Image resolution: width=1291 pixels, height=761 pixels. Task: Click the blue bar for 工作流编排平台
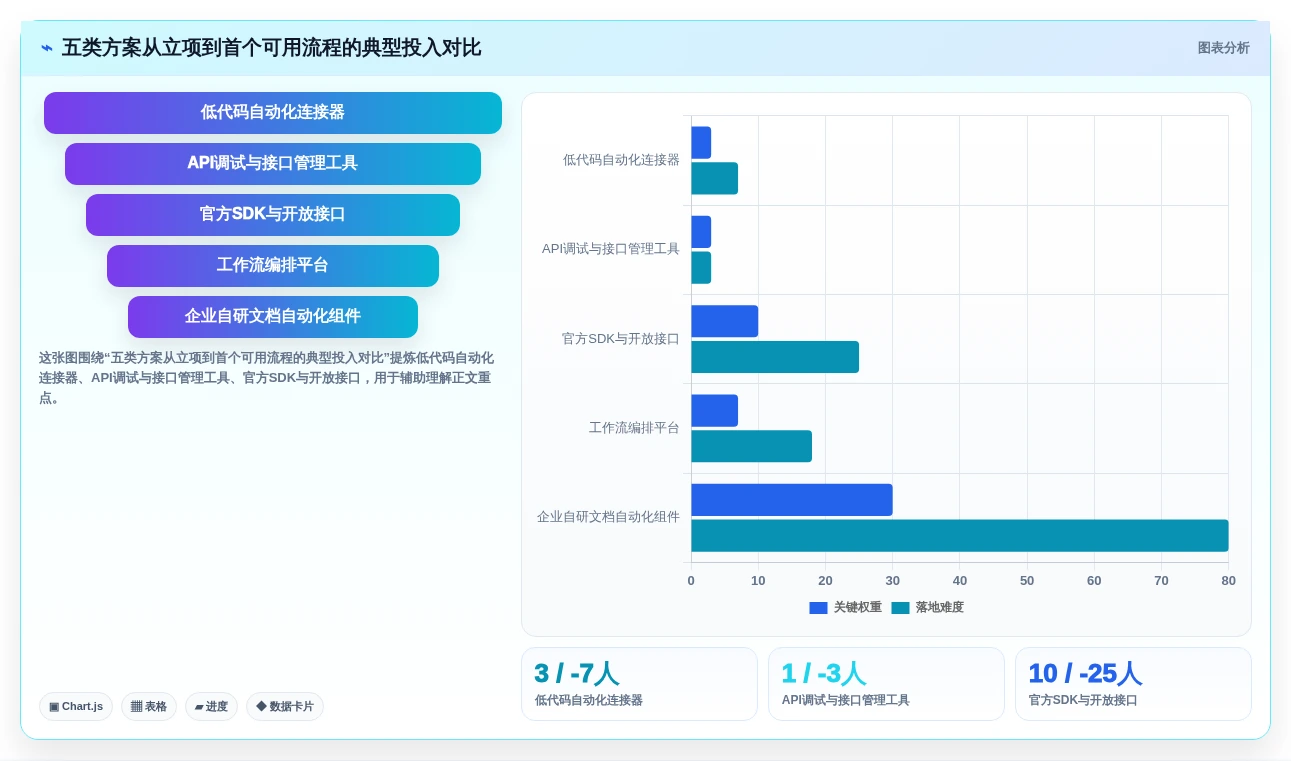tap(714, 411)
